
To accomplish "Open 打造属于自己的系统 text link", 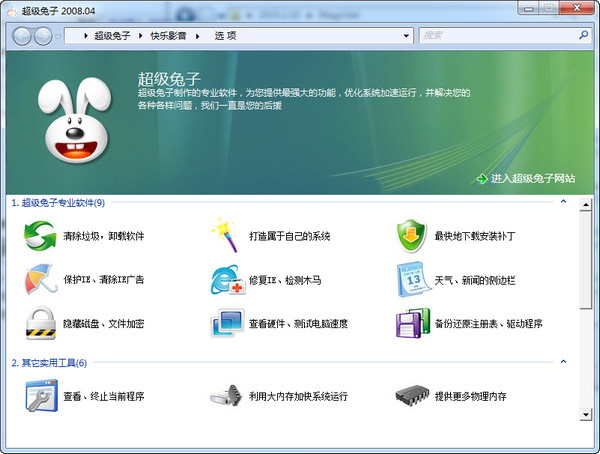I will pos(289,236).
